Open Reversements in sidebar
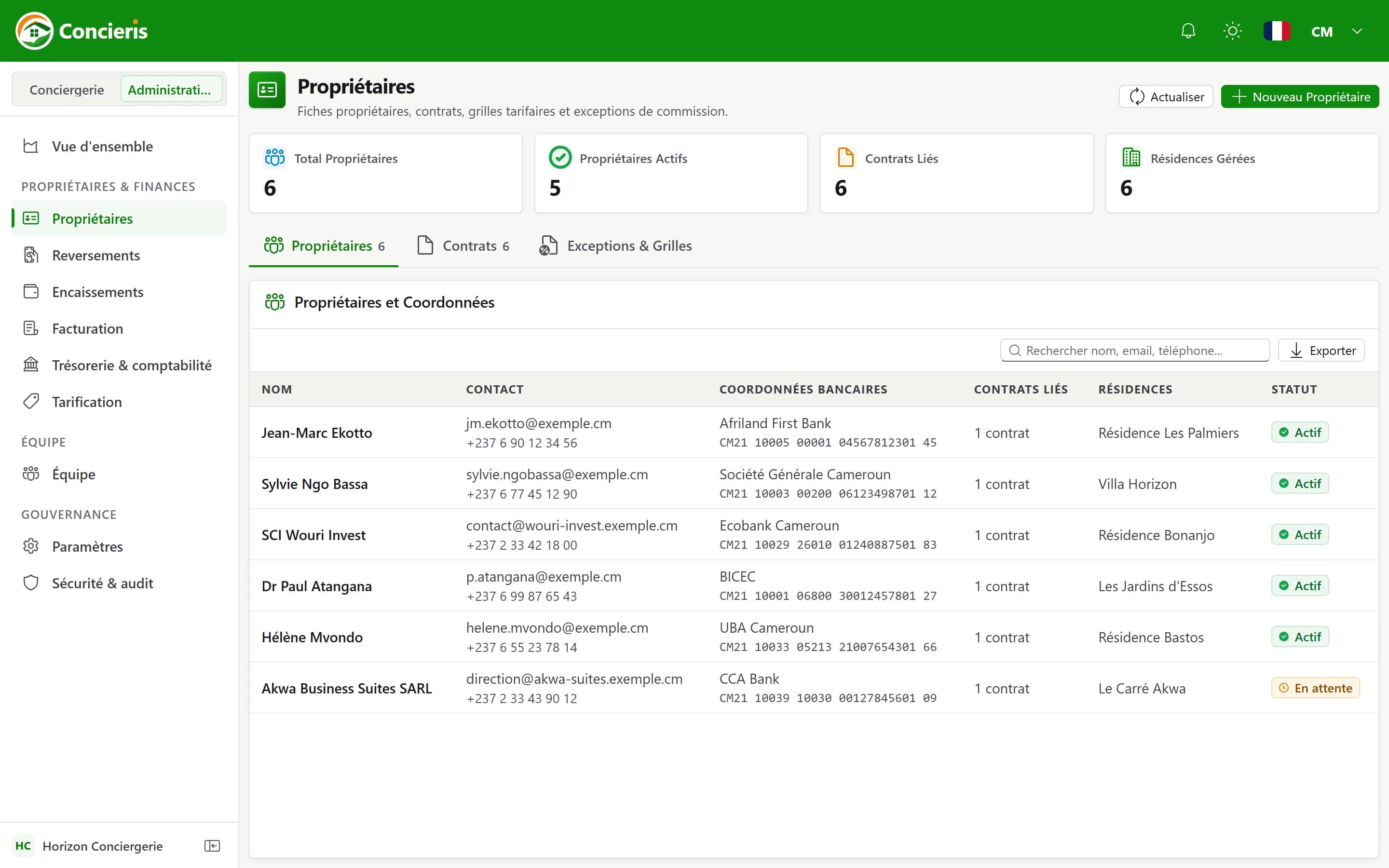 point(119,256)
